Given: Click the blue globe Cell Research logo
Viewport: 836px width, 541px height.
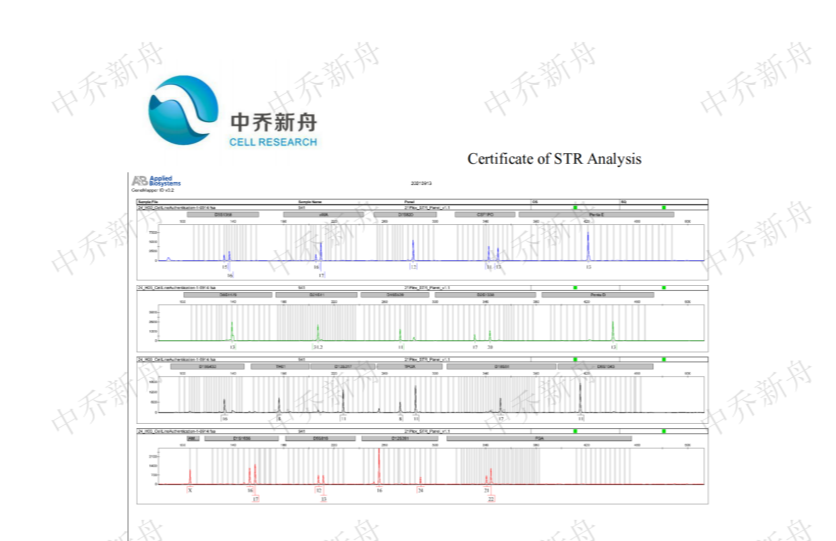Looking at the screenshot, I should (x=183, y=110).
